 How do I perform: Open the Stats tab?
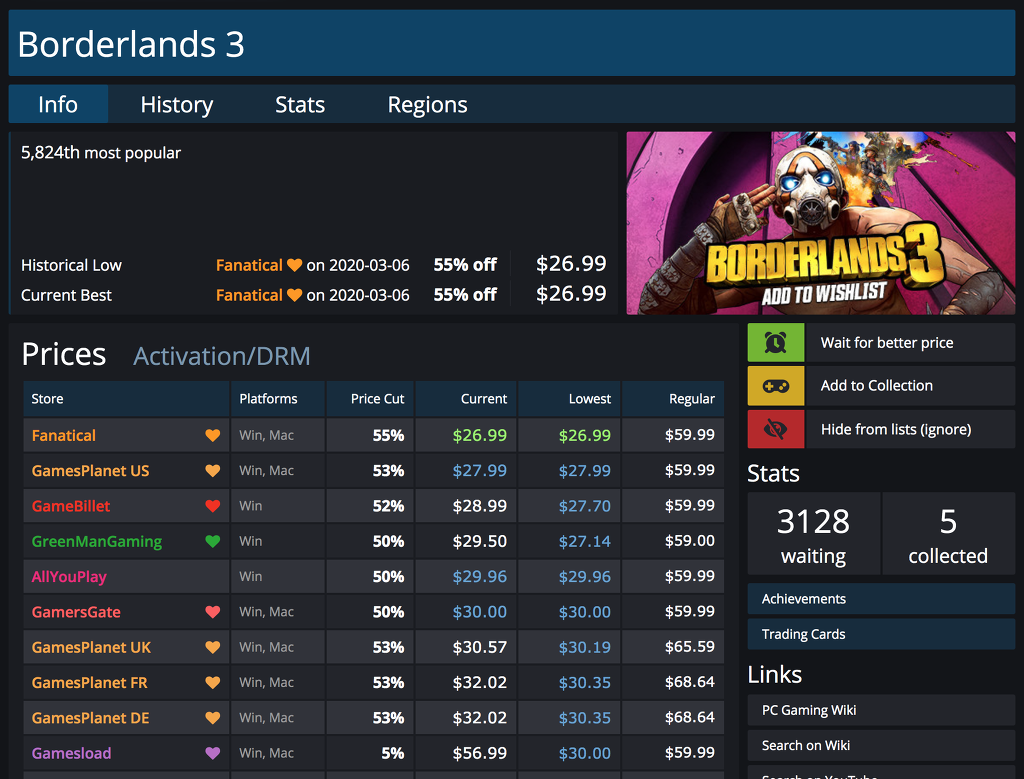(300, 104)
